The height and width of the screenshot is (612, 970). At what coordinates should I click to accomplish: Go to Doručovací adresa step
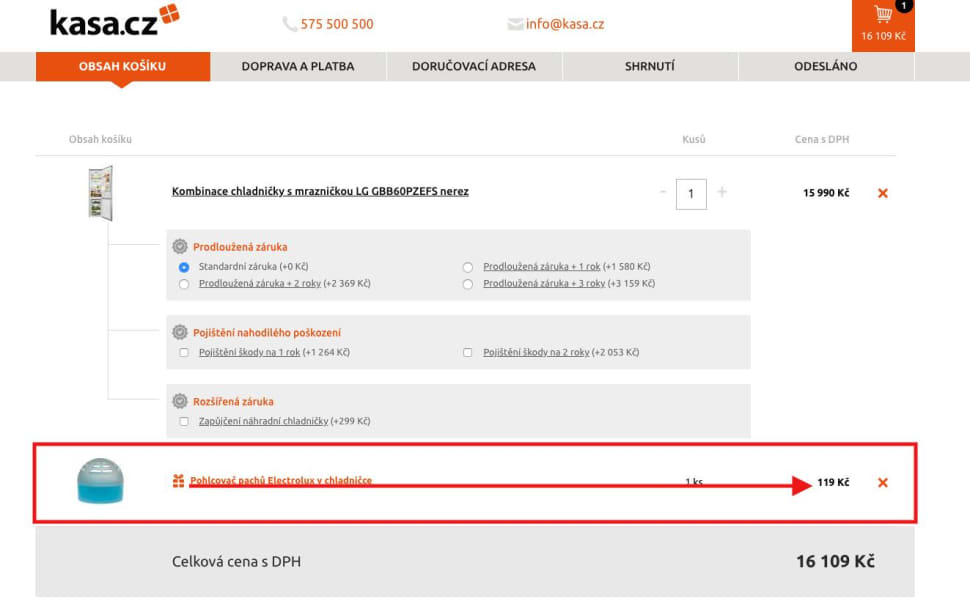click(x=474, y=66)
